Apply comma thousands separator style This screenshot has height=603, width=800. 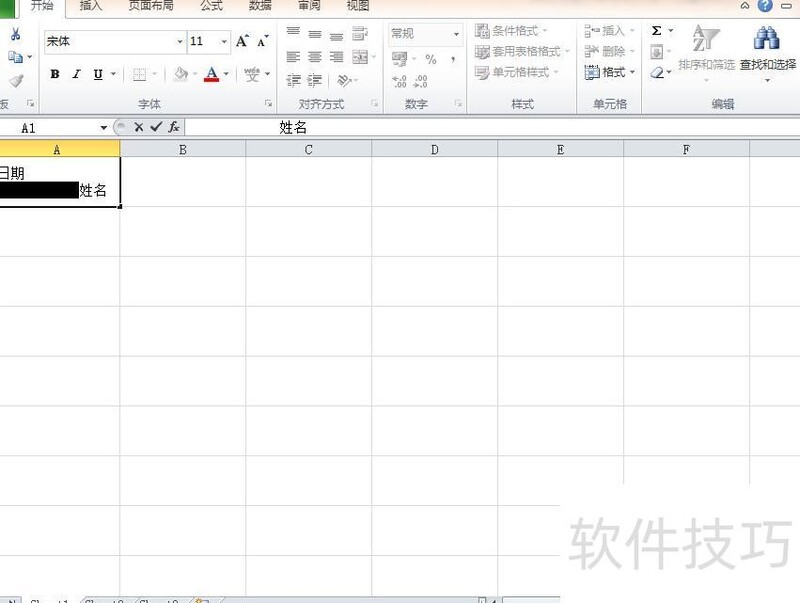tap(453, 59)
